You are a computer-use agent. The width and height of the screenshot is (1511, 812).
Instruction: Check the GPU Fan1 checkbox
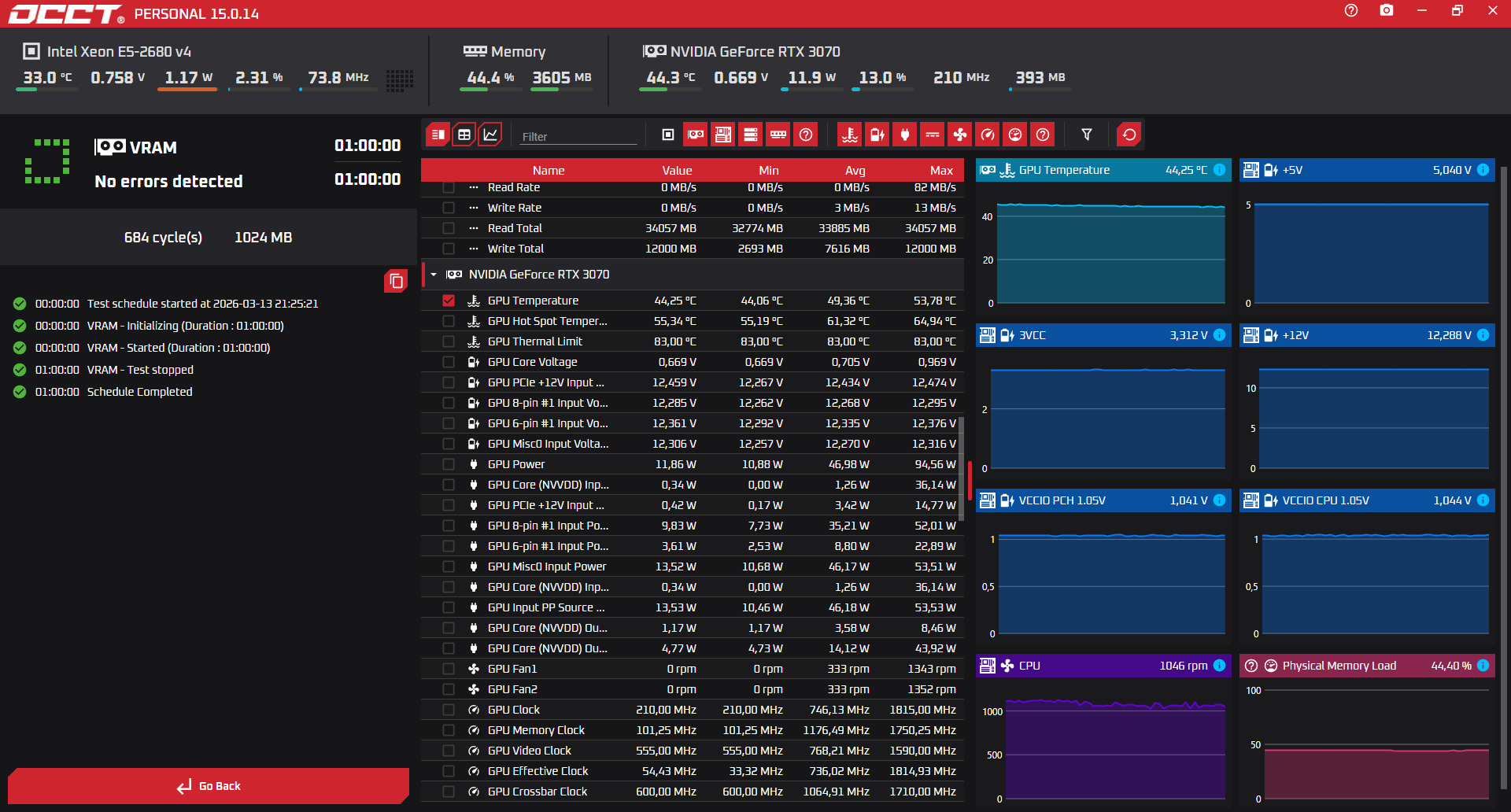click(449, 669)
